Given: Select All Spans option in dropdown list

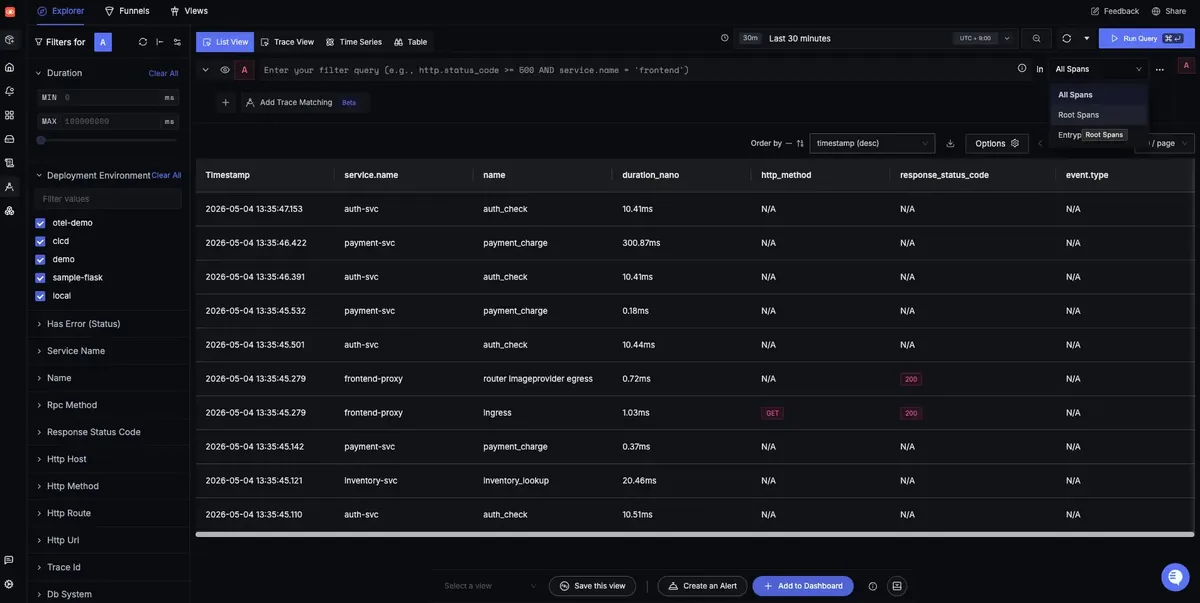Looking at the screenshot, I should coord(1098,95).
